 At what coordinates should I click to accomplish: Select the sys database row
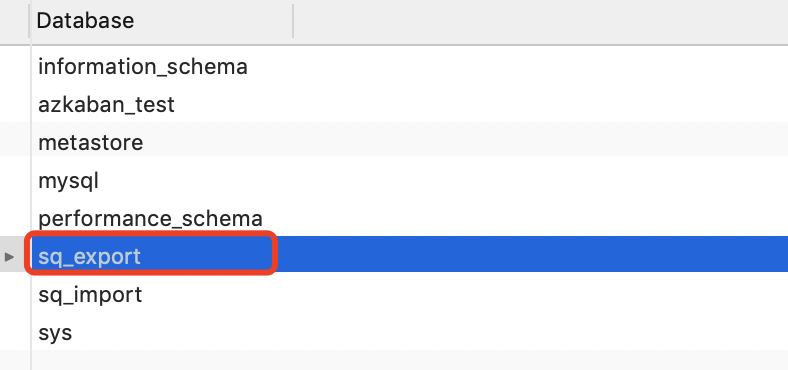click(x=409, y=333)
